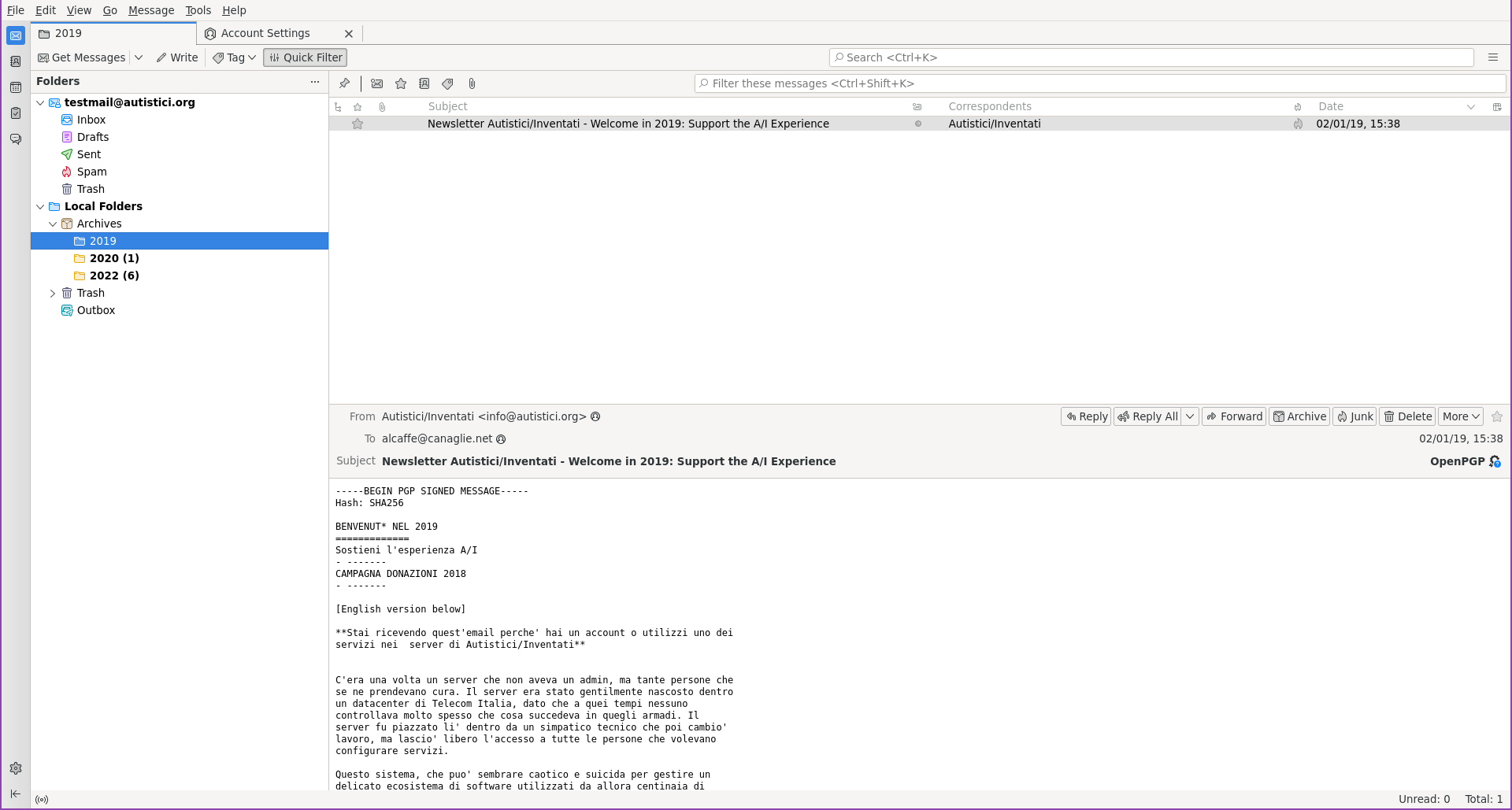Reply All to the displayed message

[x=1149, y=416]
